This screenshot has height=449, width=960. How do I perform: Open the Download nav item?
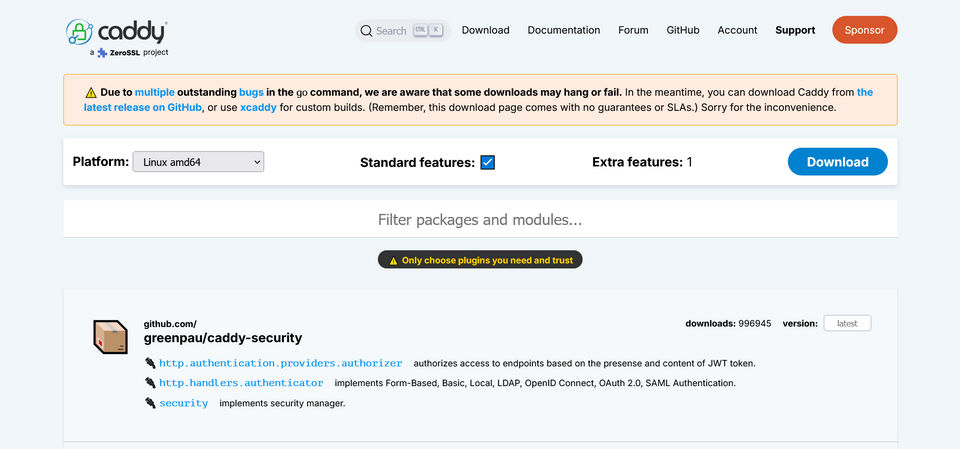click(x=486, y=30)
